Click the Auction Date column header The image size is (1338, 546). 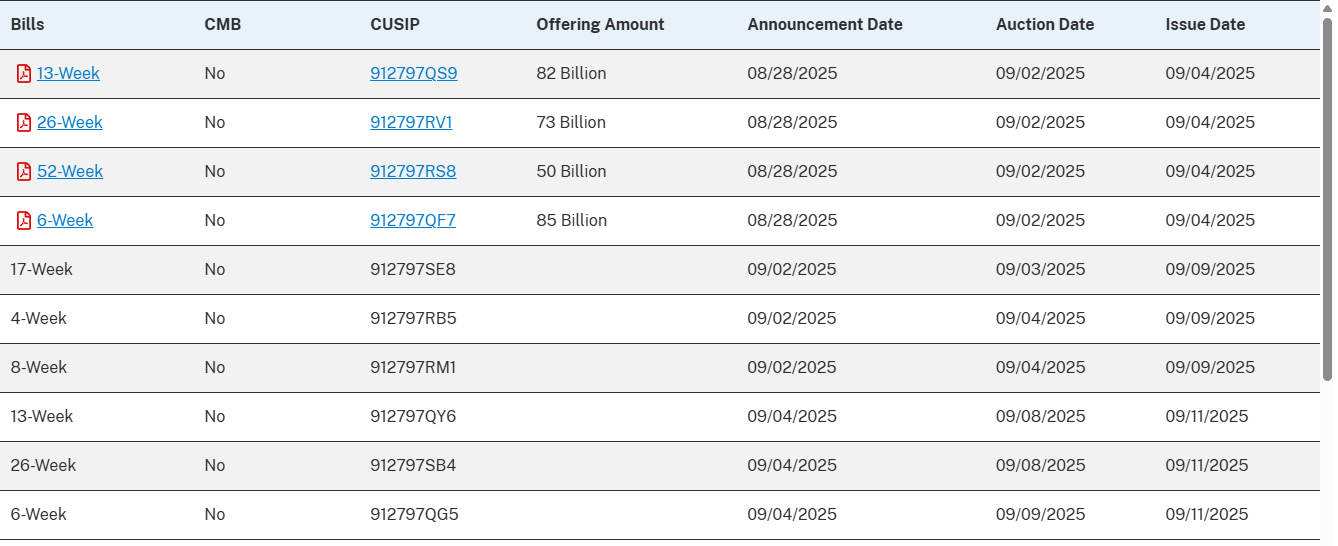tap(1045, 25)
